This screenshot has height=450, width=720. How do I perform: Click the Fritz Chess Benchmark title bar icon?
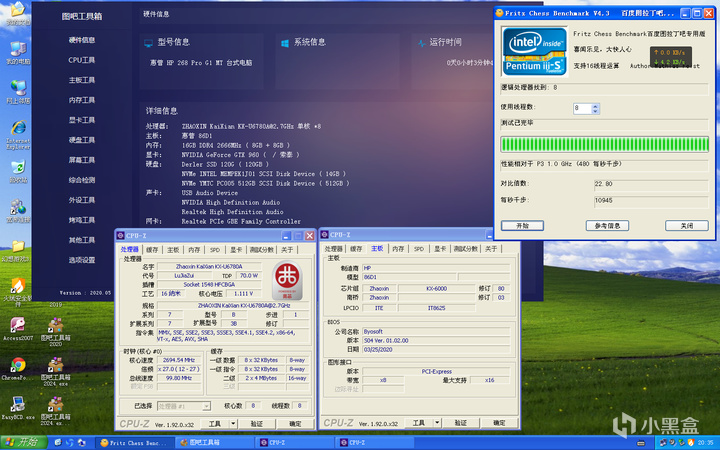500,13
